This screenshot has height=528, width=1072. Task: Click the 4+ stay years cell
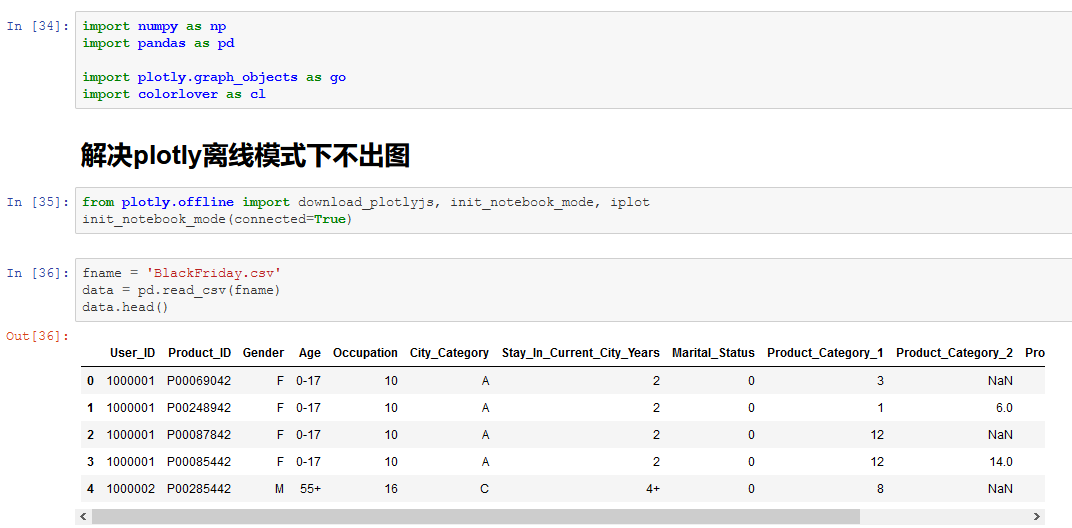click(652, 489)
